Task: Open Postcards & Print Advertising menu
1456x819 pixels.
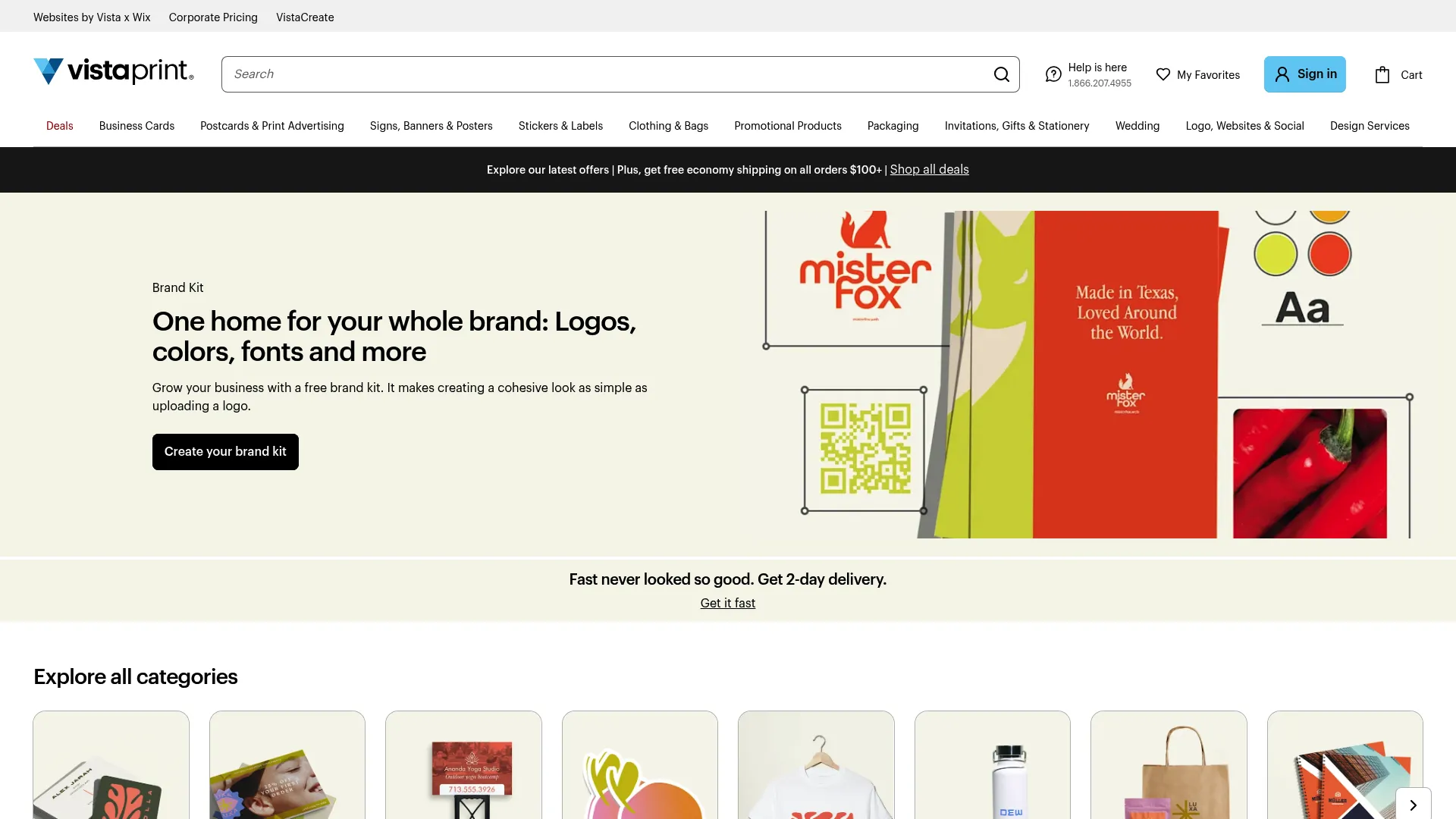Action: [272, 126]
